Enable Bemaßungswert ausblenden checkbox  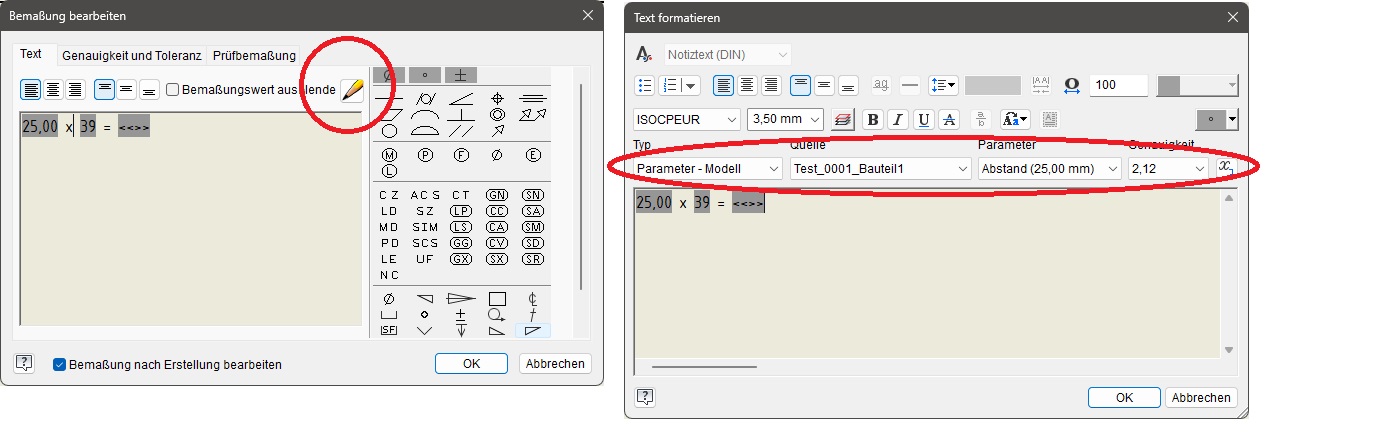173,89
